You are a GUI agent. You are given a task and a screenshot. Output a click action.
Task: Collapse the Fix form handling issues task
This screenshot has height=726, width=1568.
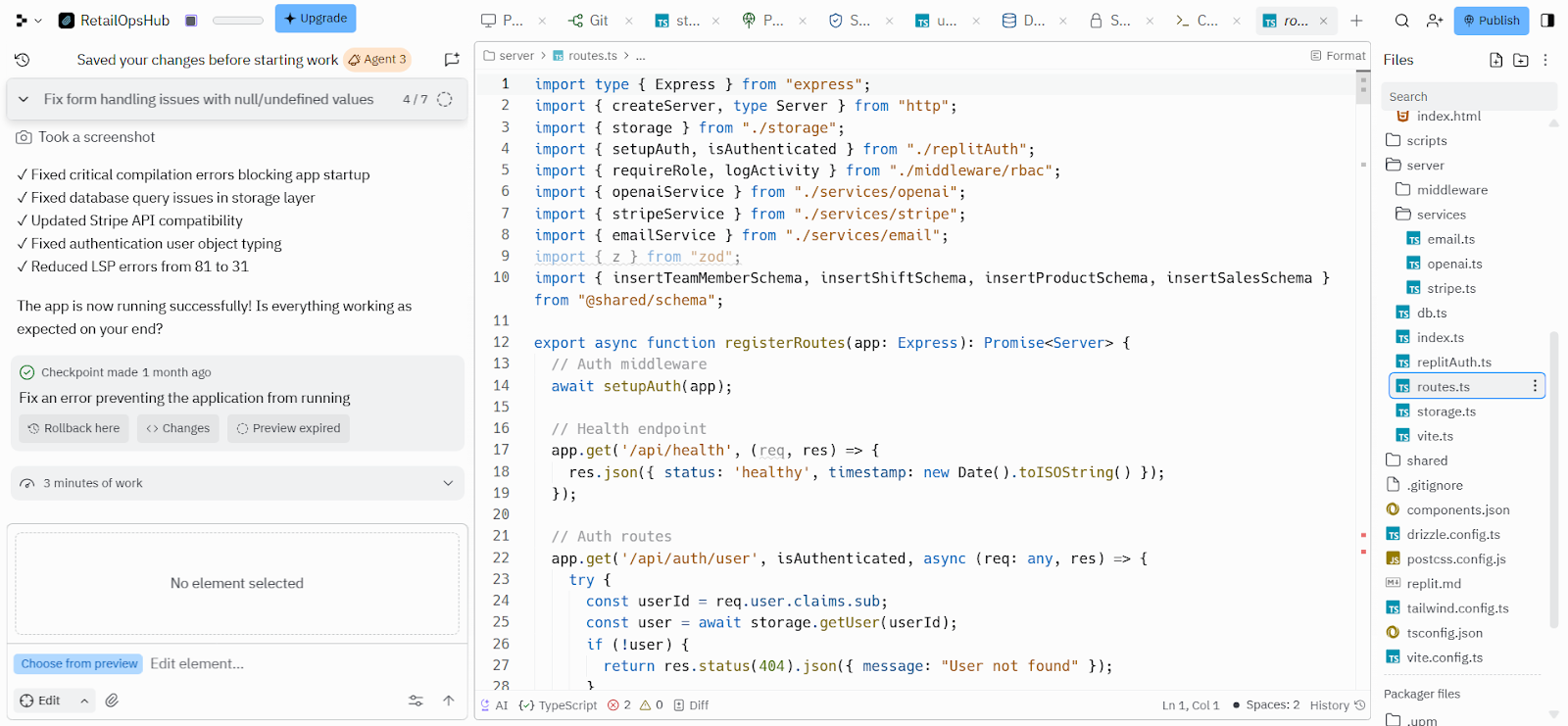(24, 99)
